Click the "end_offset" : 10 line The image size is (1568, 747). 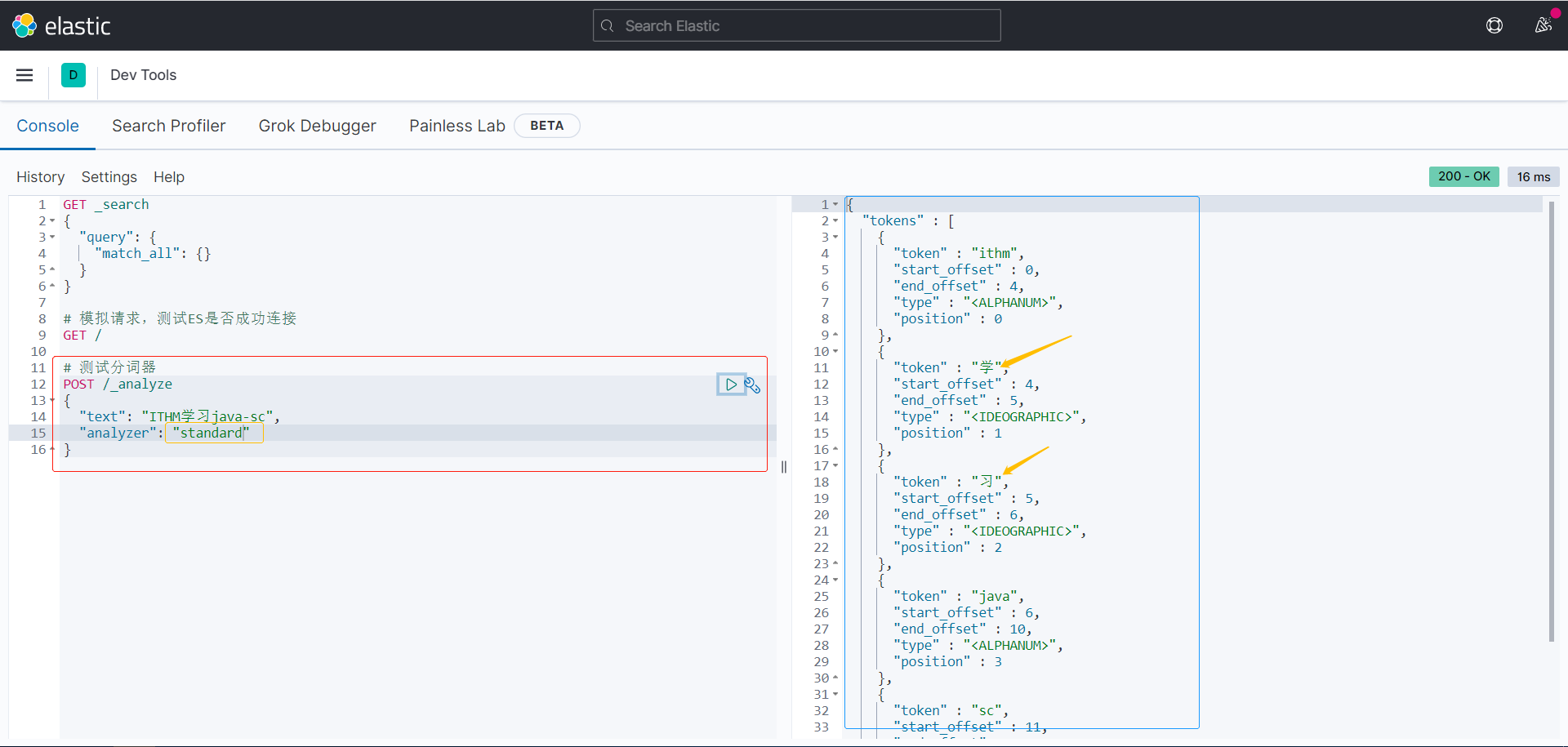[963, 629]
